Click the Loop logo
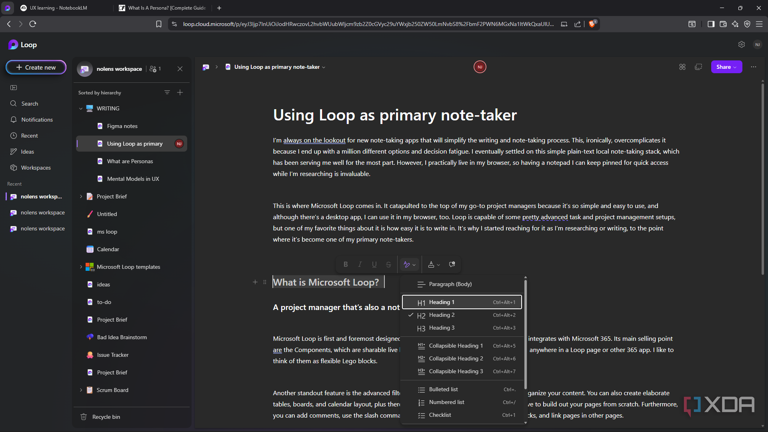The image size is (768, 432). point(23,45)
